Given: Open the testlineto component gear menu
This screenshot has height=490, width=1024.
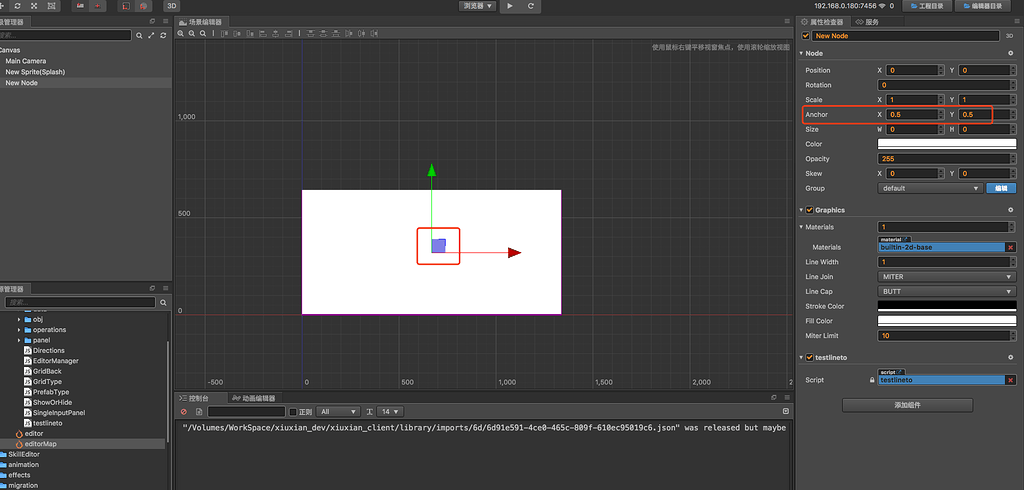Looking at the screenshot, I should click(x=1011, y=357).
